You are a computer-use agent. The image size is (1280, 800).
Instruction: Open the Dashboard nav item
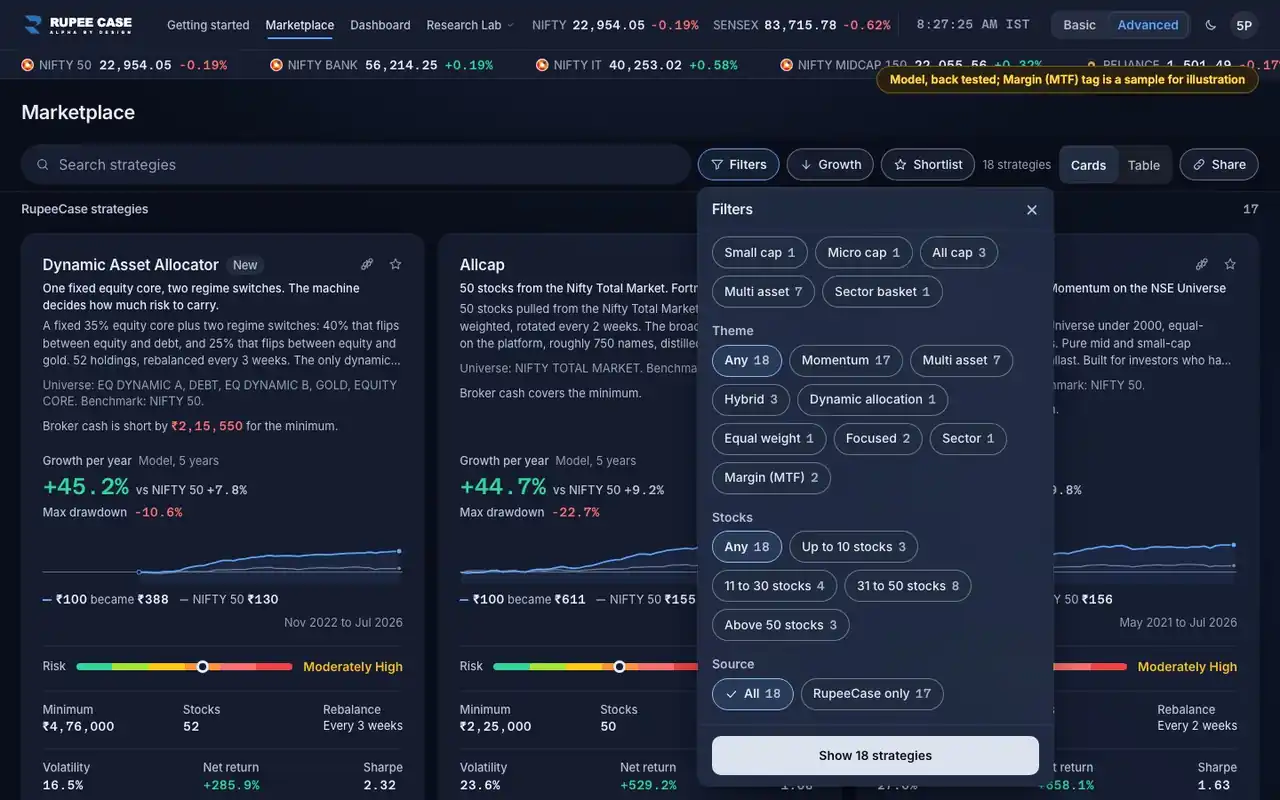[x=380, y=25]
